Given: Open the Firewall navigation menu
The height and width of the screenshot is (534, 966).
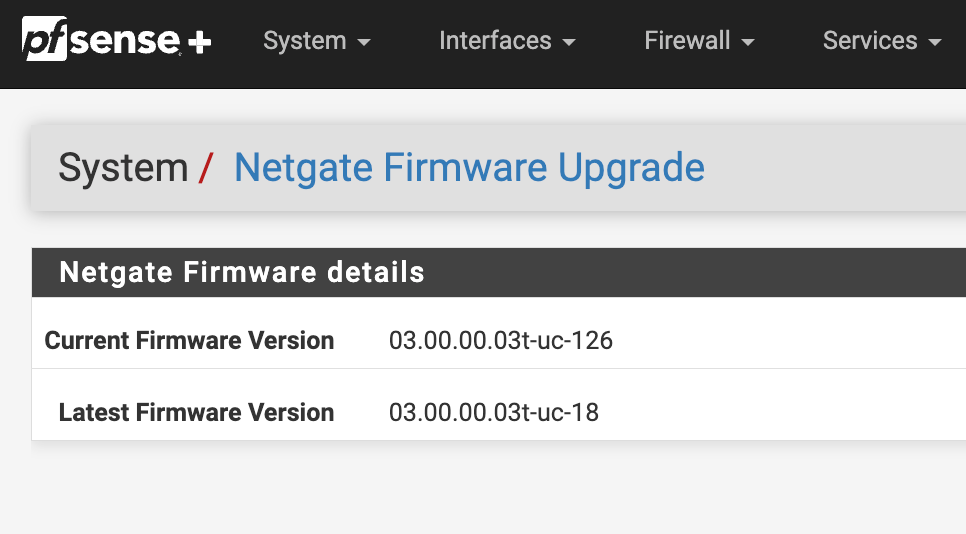Looking at the screenshot, I should pyautogui.click(x=699, y=41).
